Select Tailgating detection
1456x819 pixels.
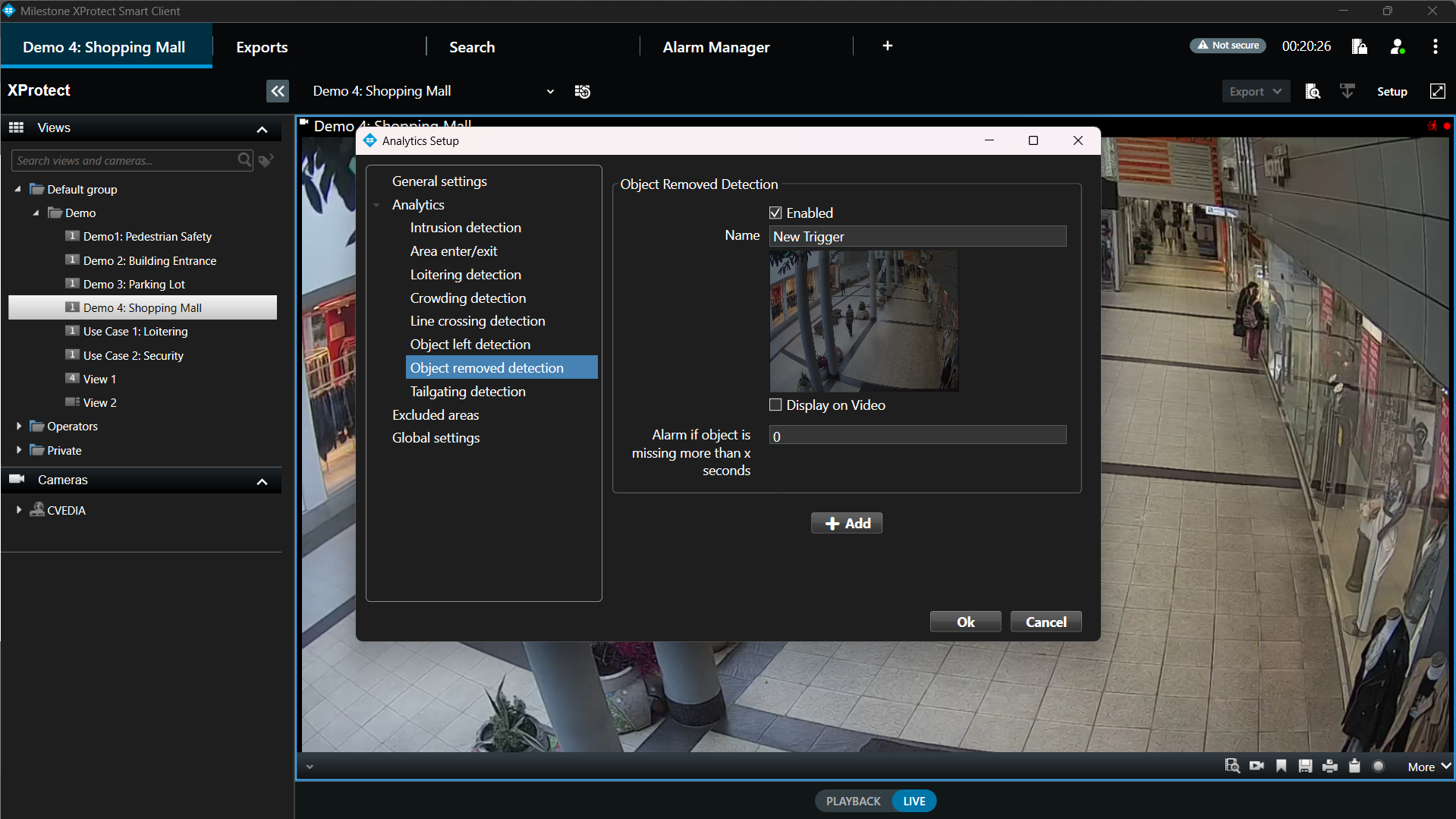pos(467,392)
